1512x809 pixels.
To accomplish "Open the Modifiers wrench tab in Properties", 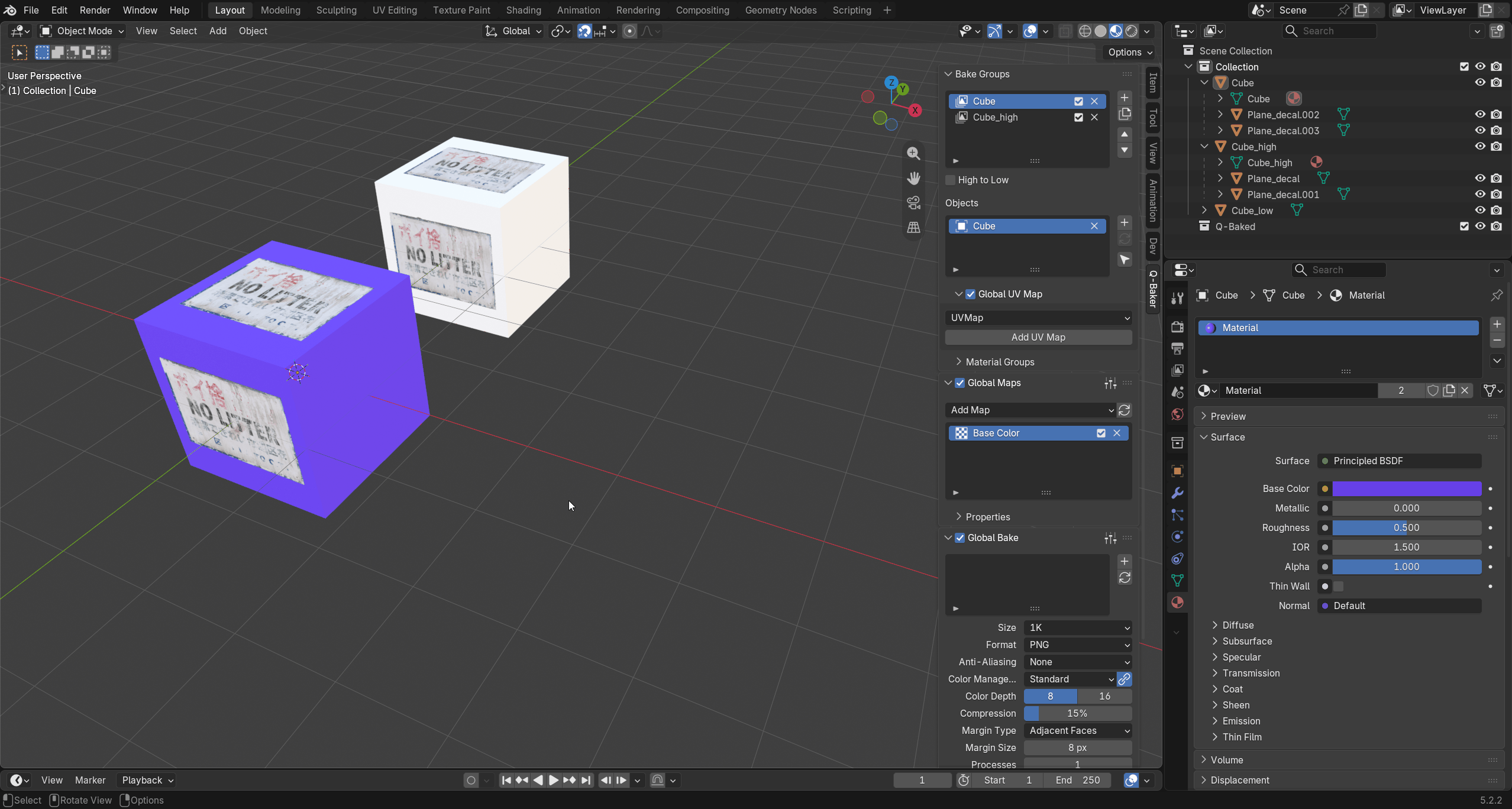I will pos(1177,493).
